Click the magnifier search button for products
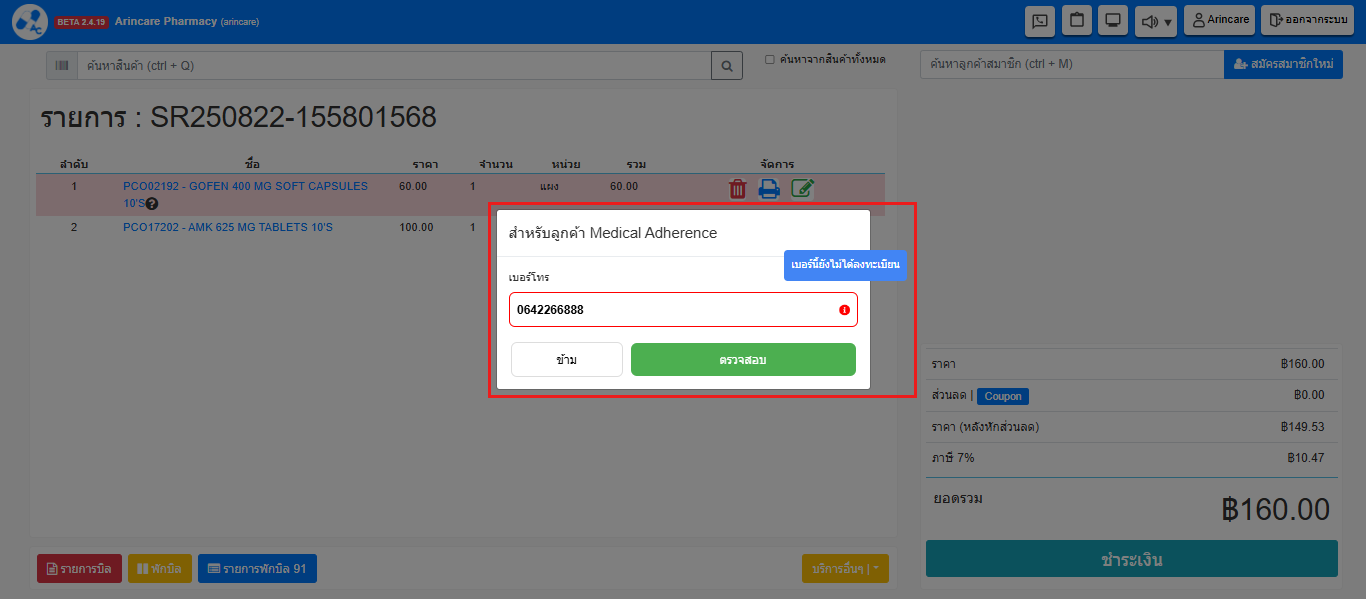1366x599 pixels. pyautogui.click(x=727, y=66)
